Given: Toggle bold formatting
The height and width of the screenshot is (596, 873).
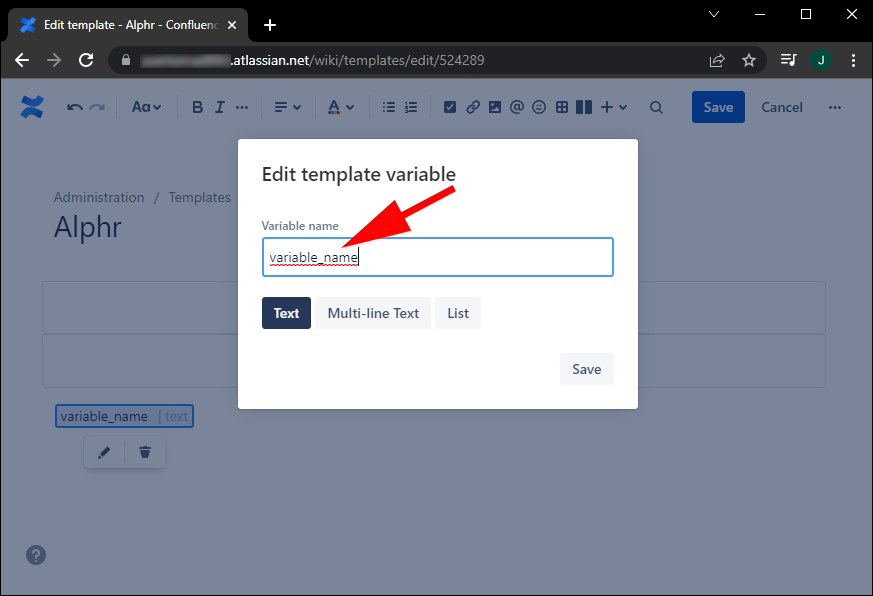Looking at the screenshot, I should tap(197, 107).
